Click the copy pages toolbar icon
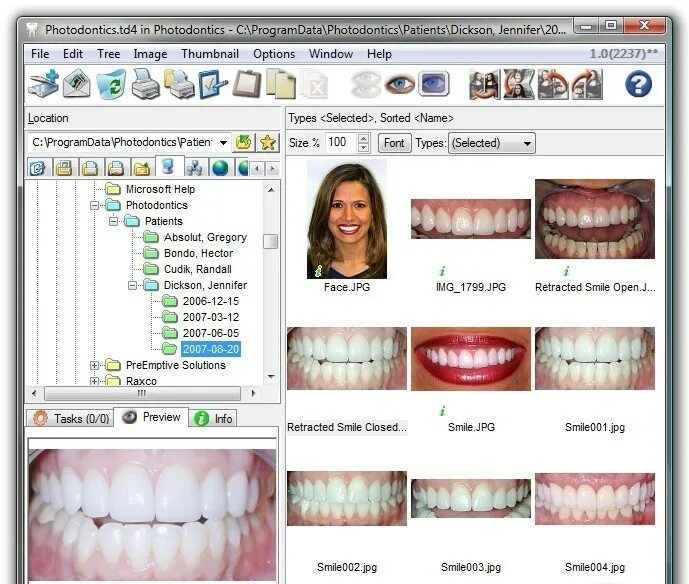Viewport: 689px width, 584px height. point(281,84)
